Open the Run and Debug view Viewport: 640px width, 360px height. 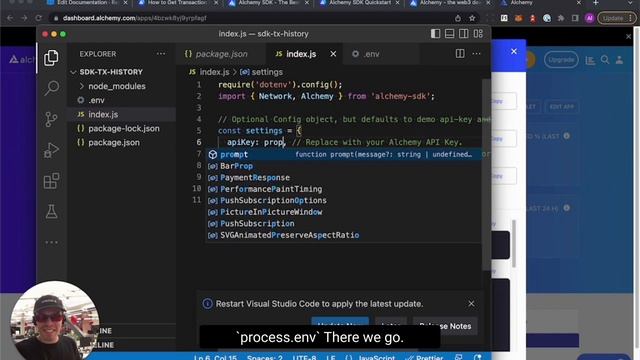[51, 150]
